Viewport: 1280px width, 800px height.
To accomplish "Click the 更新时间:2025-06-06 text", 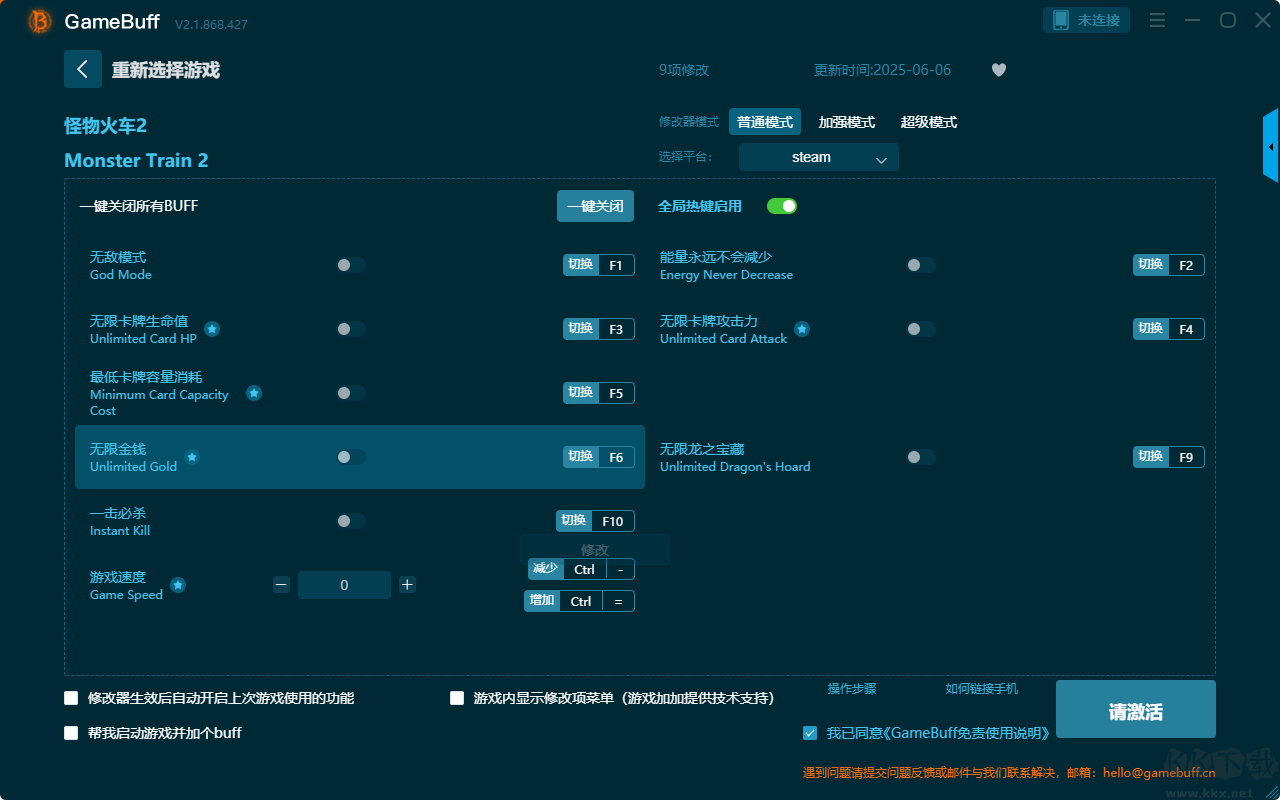I will pos(883,70).
